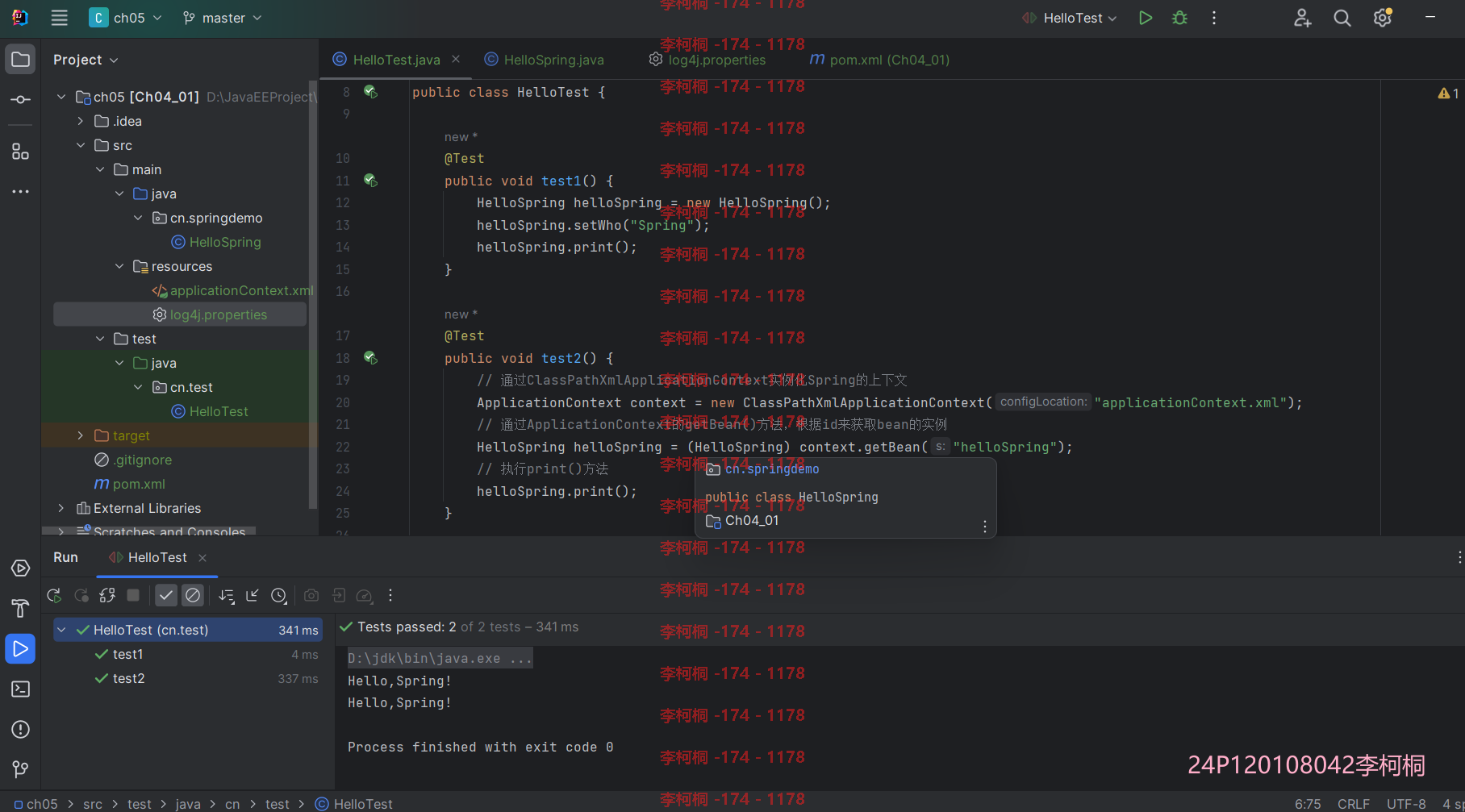Screen dimensions: 1465x812
Task: Open the Run tool window icon
Action: pos(20,649)
